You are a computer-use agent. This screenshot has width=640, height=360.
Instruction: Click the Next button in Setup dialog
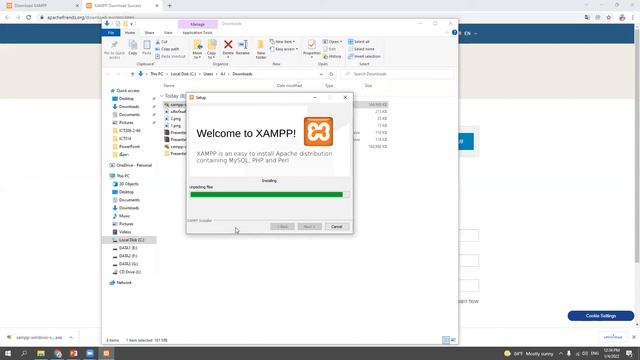point(309,227)
